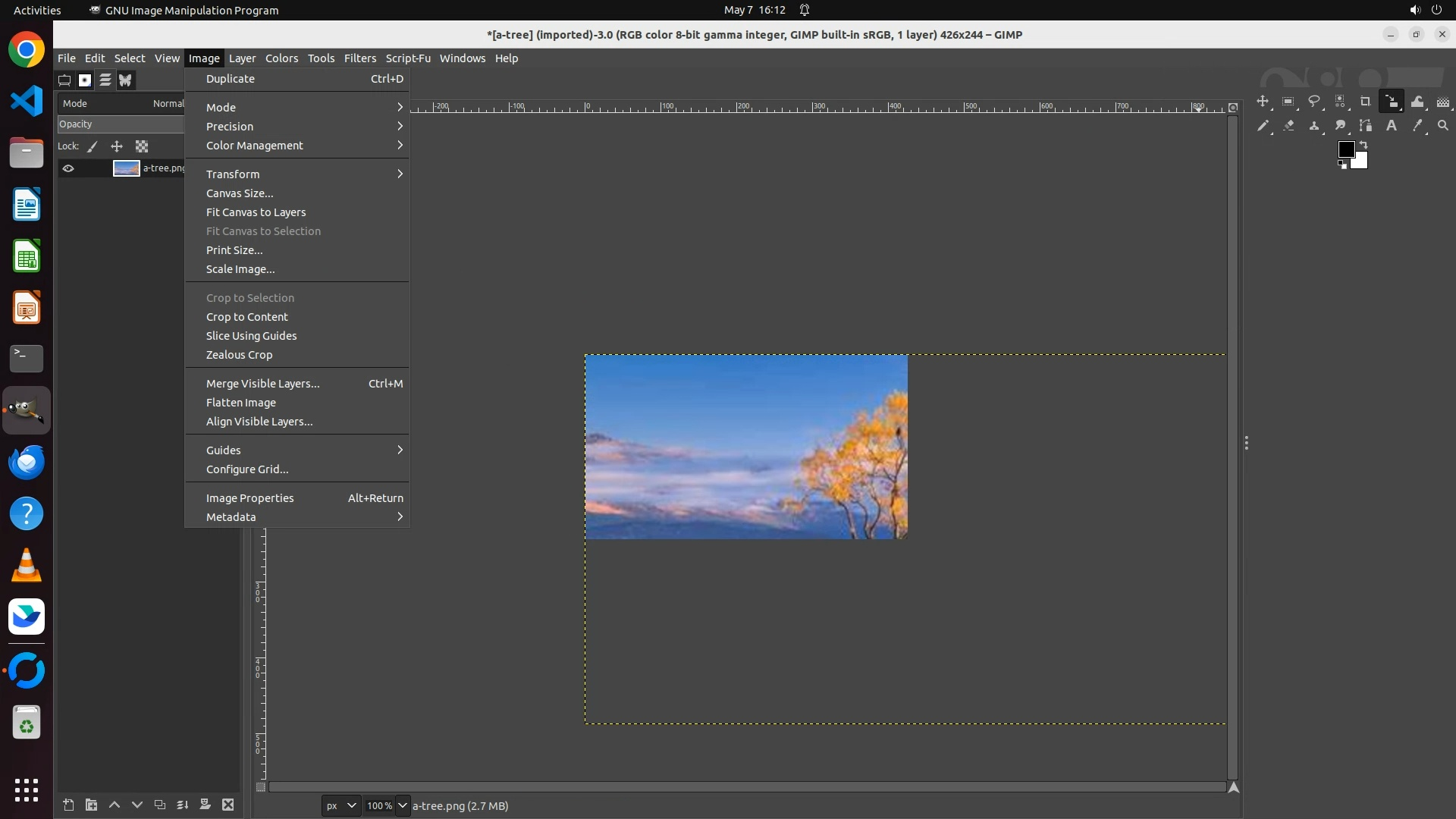Choose Flatten Image from menu

[241, 403]
